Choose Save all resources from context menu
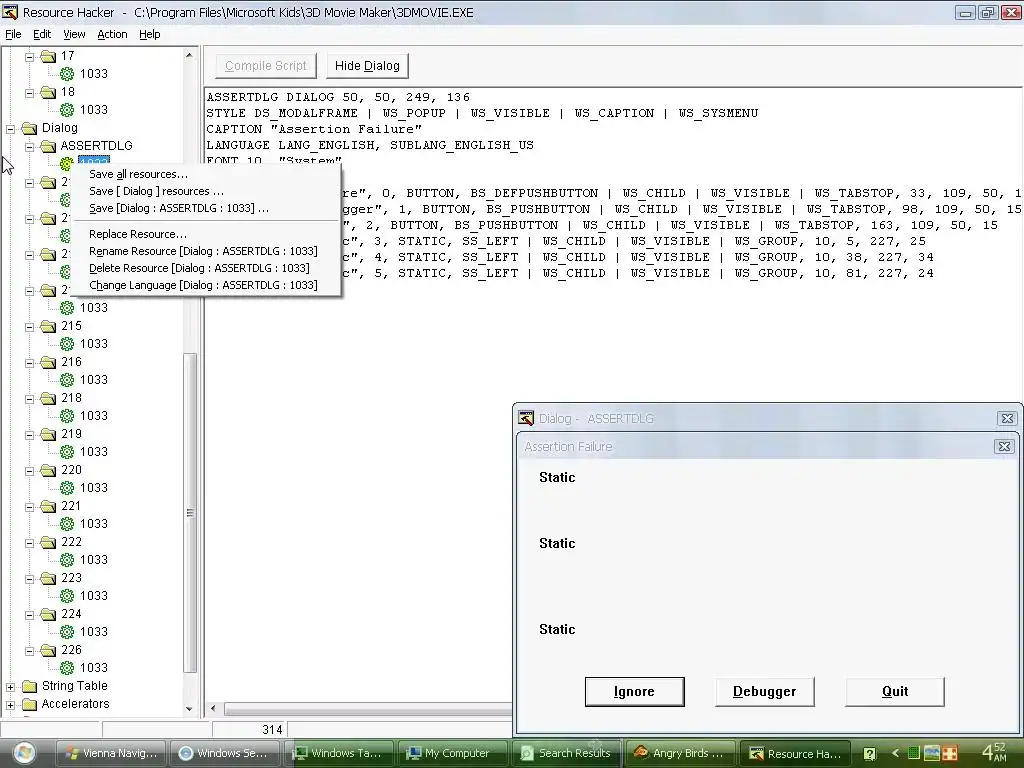Screen dimensions: 1024x768 tap(138, 174)
